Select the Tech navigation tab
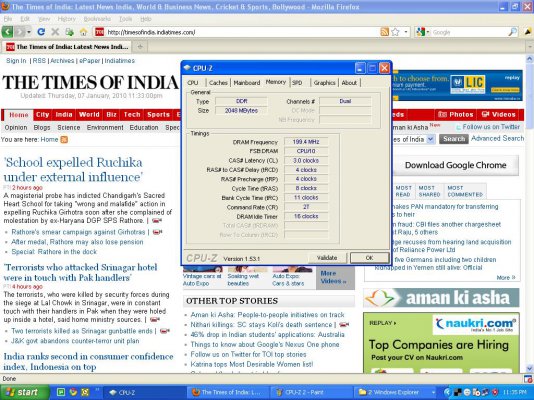Image resolution: width=534 pixels, height=400 pixels. point(132,115)
